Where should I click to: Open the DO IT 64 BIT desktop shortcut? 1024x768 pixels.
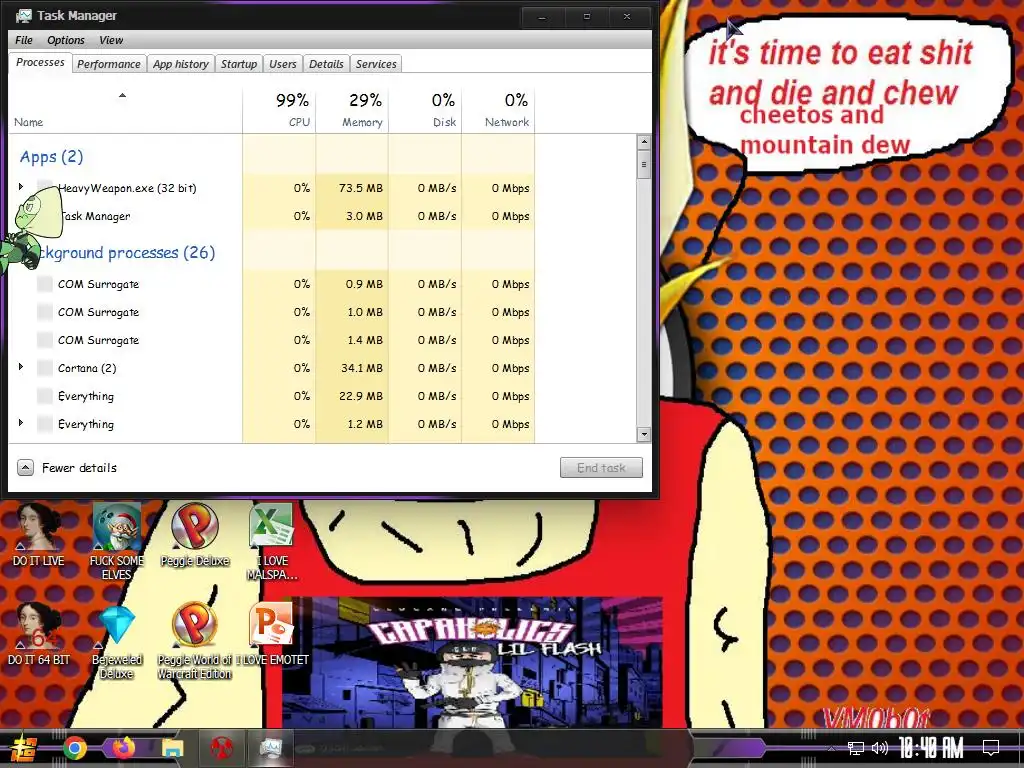point(39,633)
